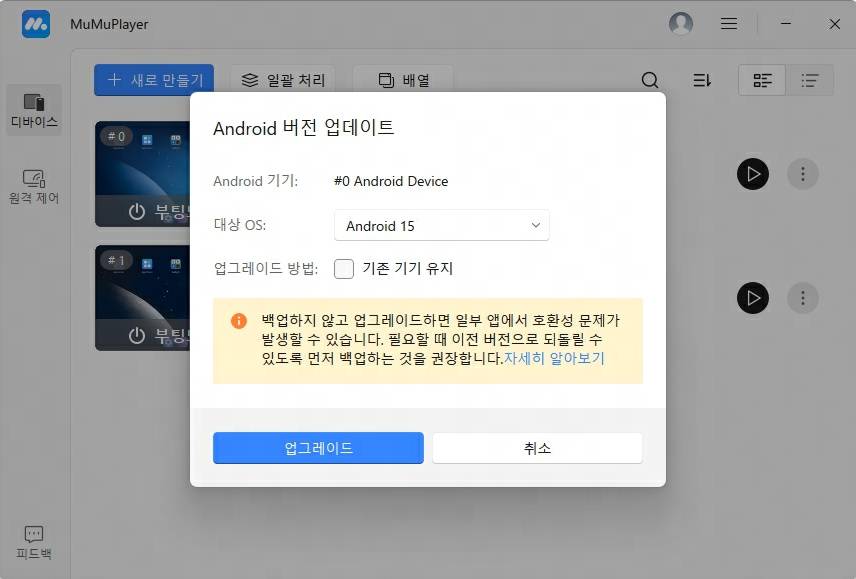The image size is (856, 579).
Task: Switch to detailed card view
Action: click(x=762, y=80)
